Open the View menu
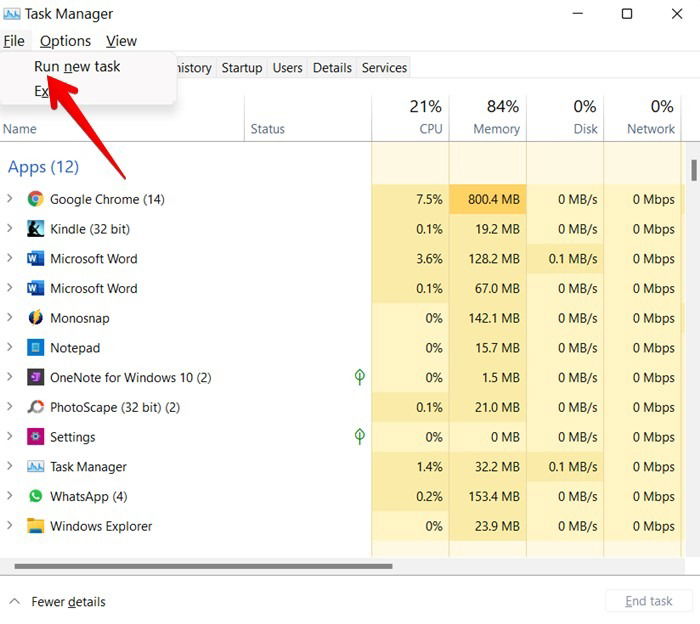 coord(121,41)
